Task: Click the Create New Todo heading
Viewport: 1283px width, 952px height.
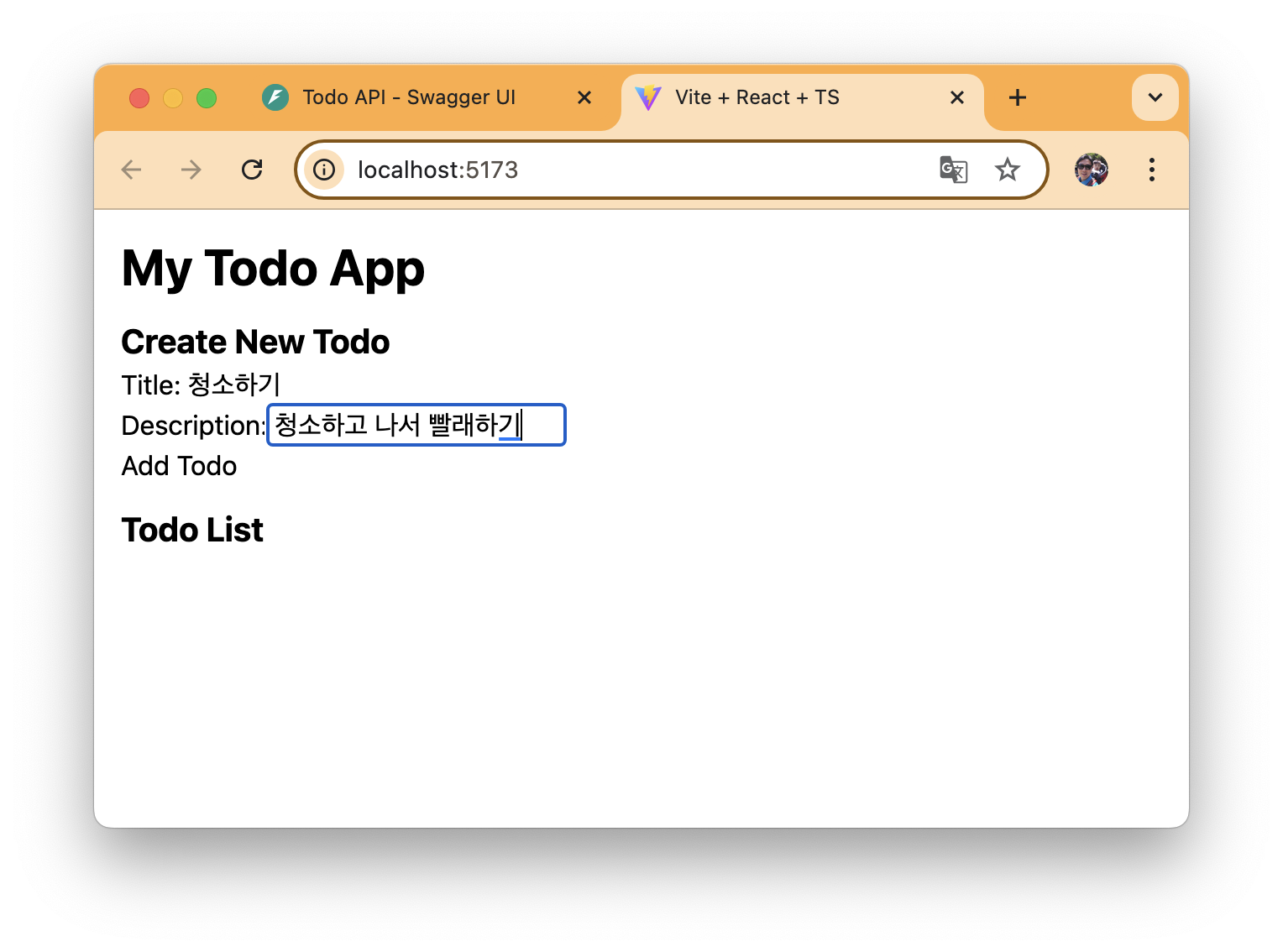Action: pos(255,342)
